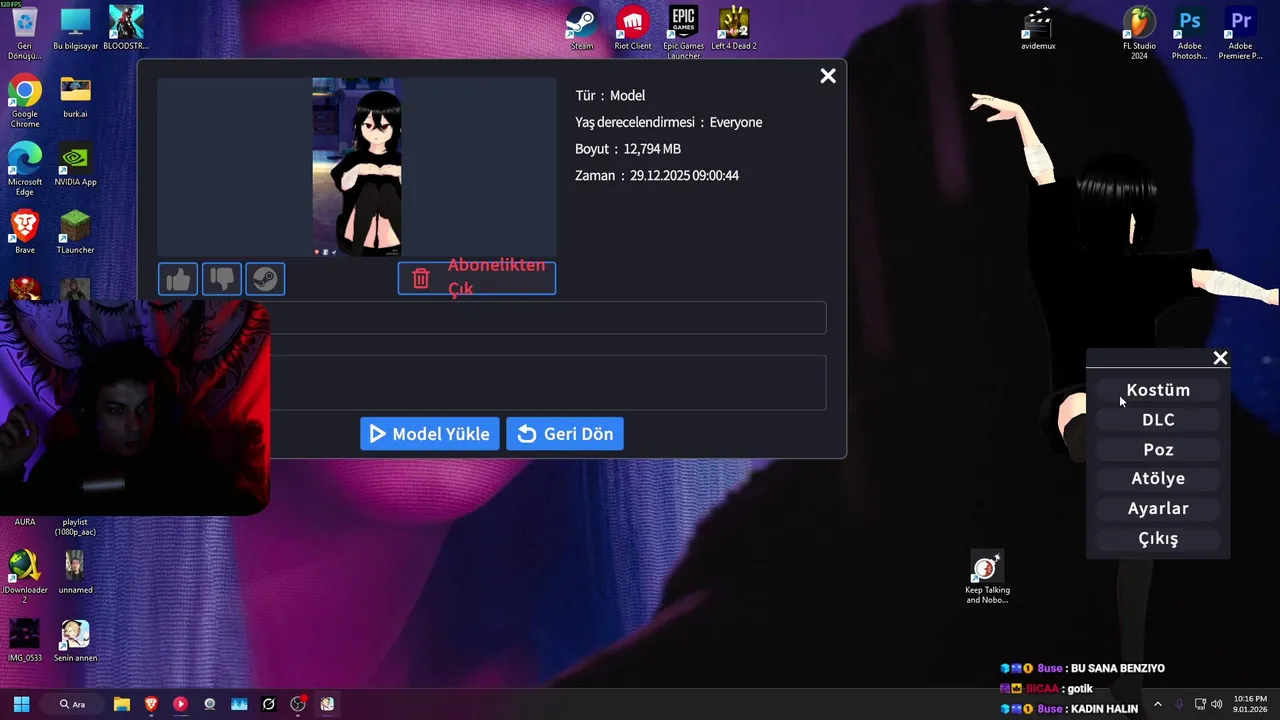Click the Abonelikten Çık unsubscribe button
The image size is (1280, 720).
477,278
